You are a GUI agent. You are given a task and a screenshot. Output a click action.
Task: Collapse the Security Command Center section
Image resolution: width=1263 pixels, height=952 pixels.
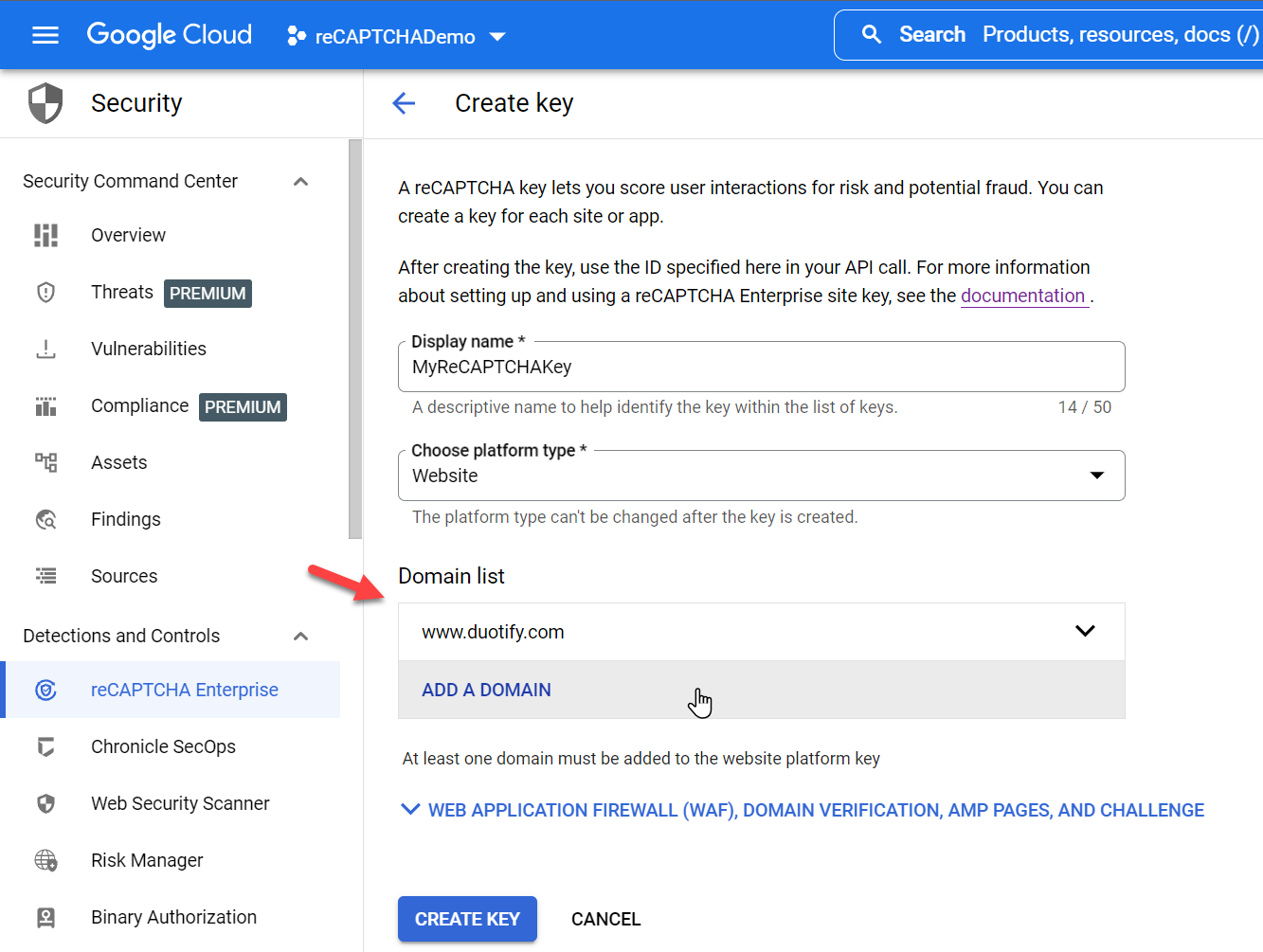tap(301, 181)
